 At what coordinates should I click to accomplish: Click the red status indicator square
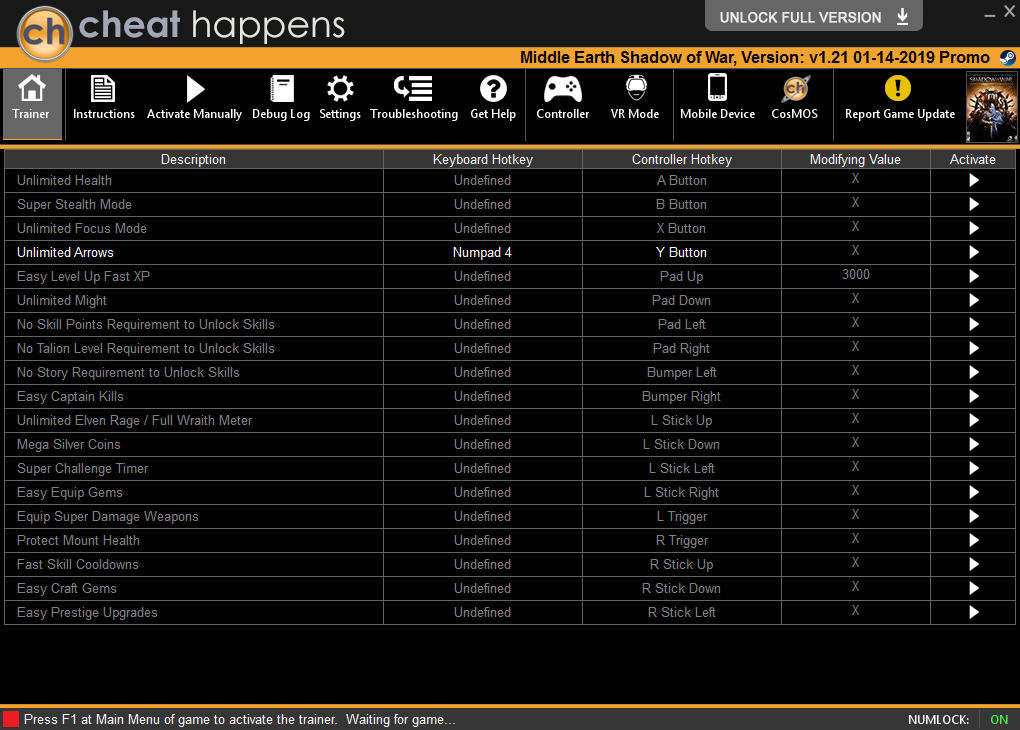11,720
